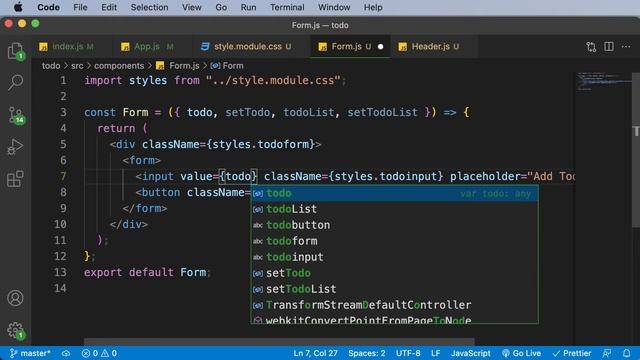The image size is (640, 360).
Task: Open the View menu
Action: point(191,7)
